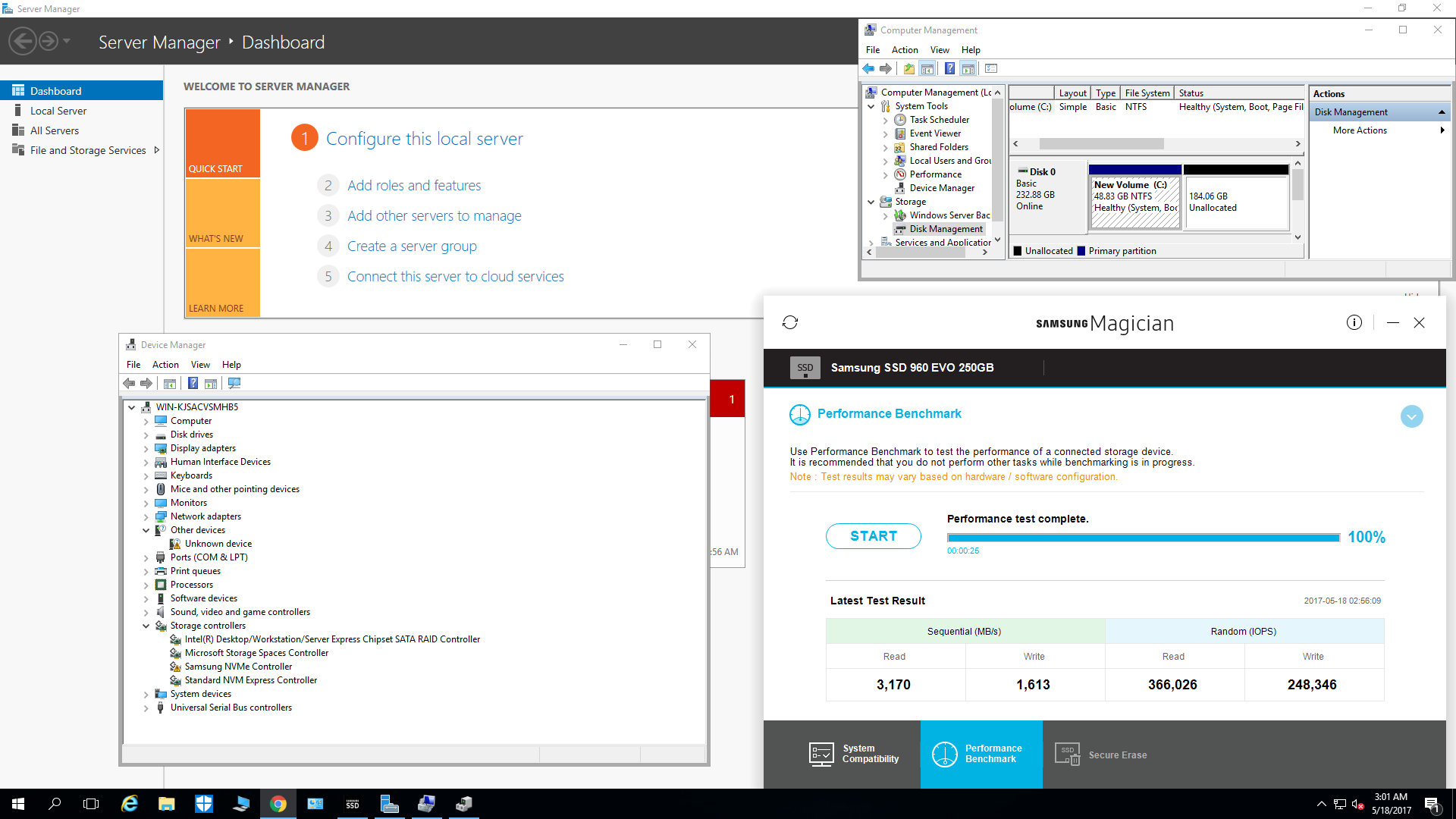
Task: Launch Internet Explorer from taskbar
Action: tap(130, 804)
